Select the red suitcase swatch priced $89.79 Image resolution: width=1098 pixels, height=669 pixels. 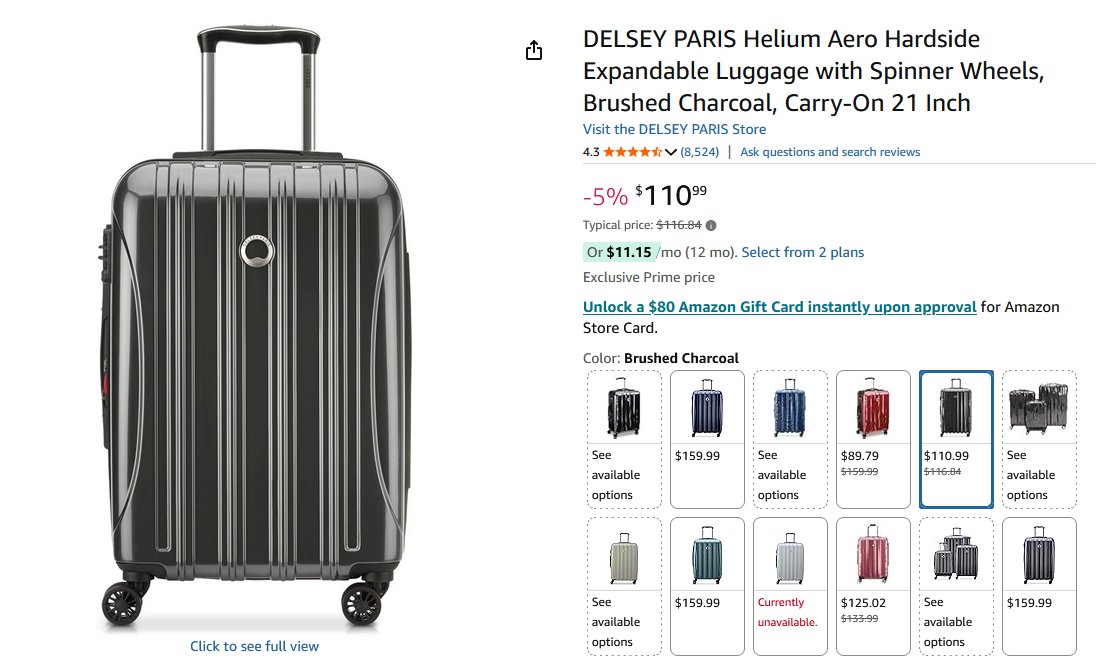click(873, 439)
